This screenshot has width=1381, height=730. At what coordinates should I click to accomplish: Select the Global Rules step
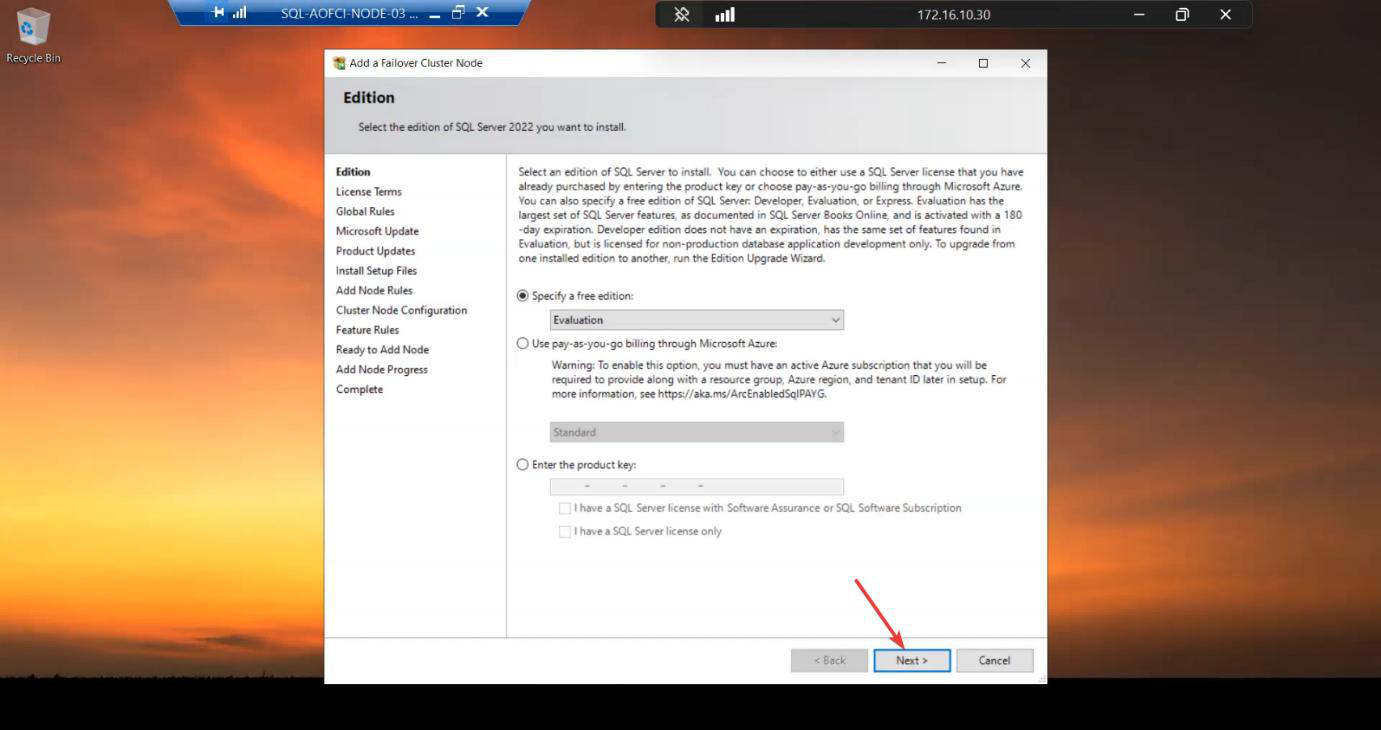click(365, 212)
